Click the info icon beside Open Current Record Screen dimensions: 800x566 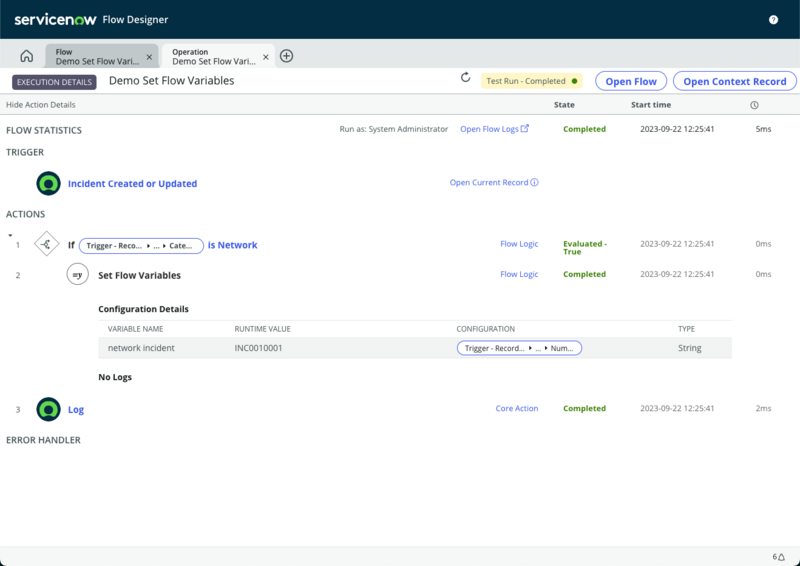(x=534, y=182)
